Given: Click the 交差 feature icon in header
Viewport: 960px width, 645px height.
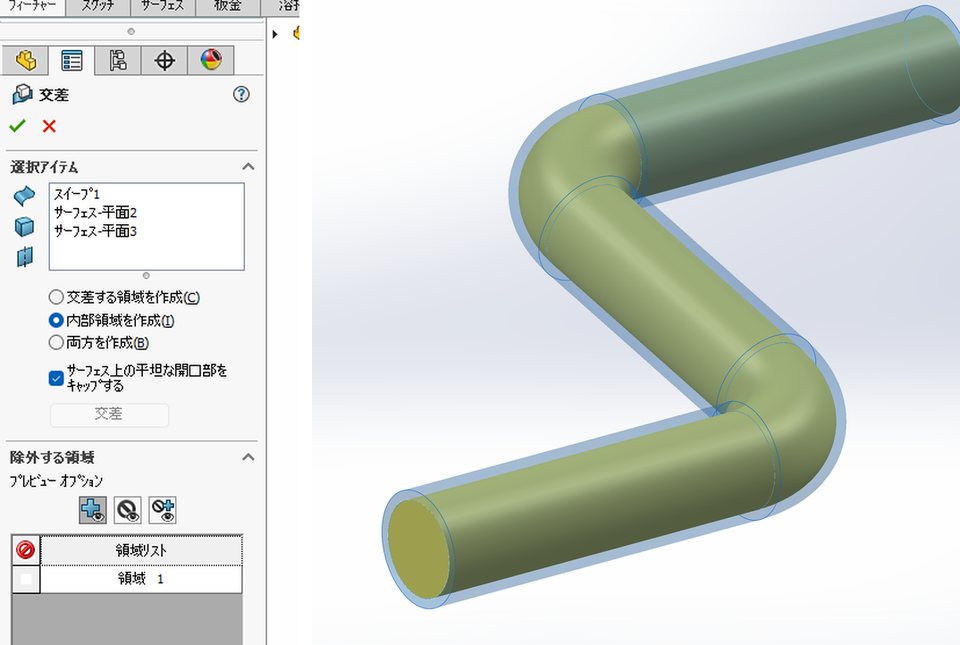Looking at the screenshot, I should (x=23, y=94).
